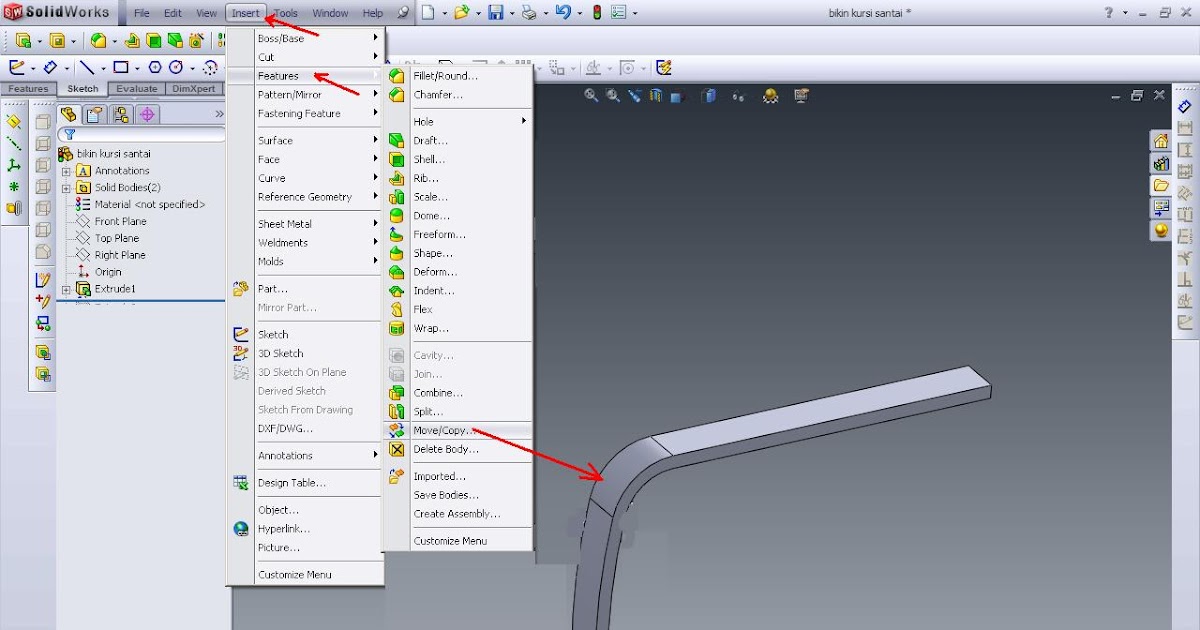Open the Hole submenu in the Features menu
The image size is (1200, 630).
coord(423,119)
